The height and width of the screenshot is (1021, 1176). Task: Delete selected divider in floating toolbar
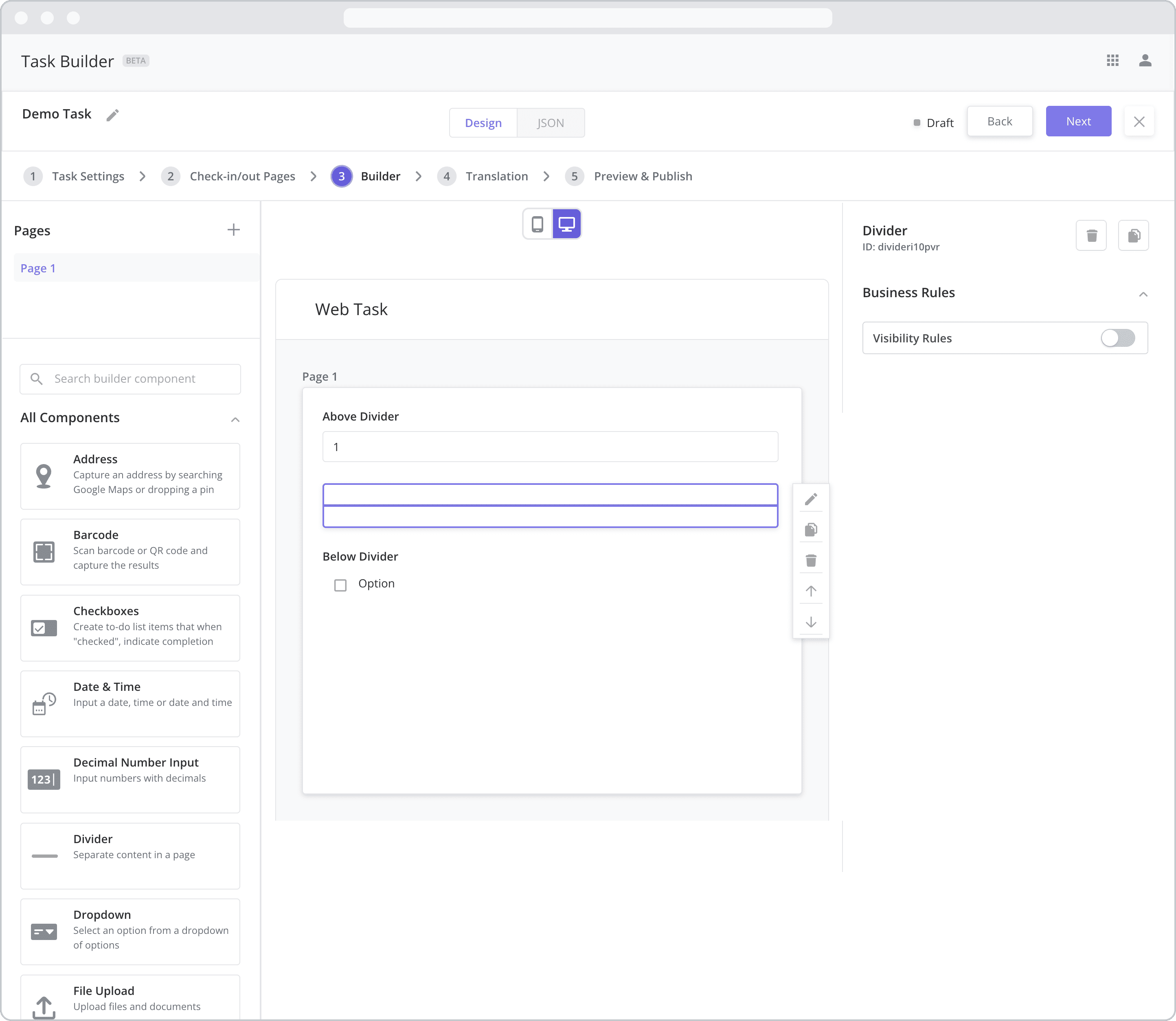[x=811, y=561]
